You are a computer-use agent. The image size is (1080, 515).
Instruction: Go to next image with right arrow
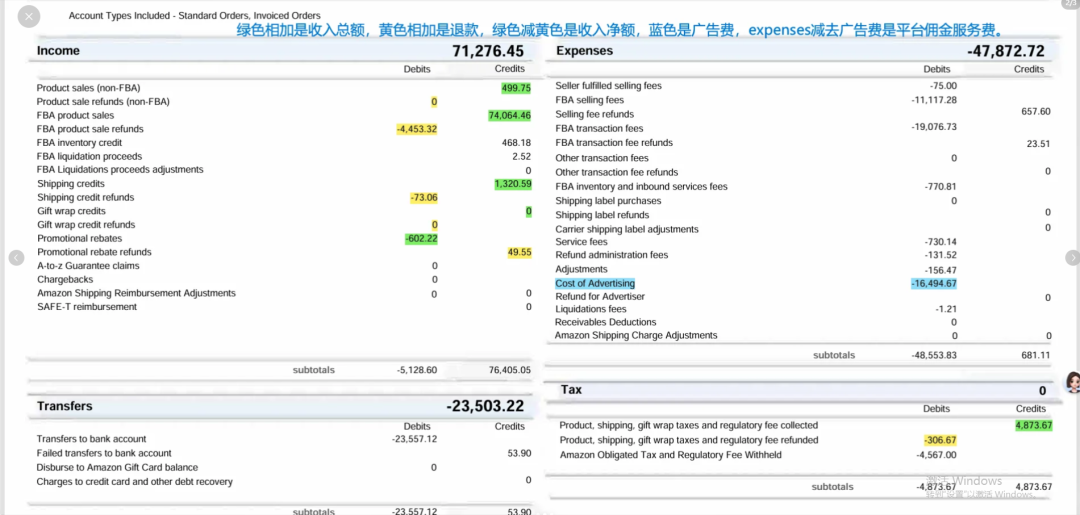coord(1070,258)
